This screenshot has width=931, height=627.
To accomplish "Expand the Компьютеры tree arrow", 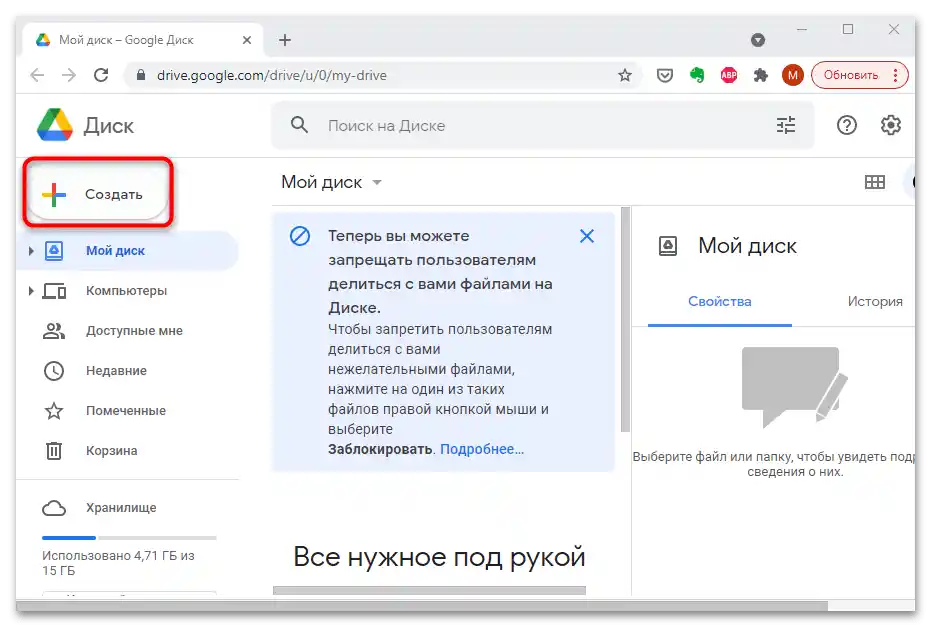I will click(x=31, y=291).
